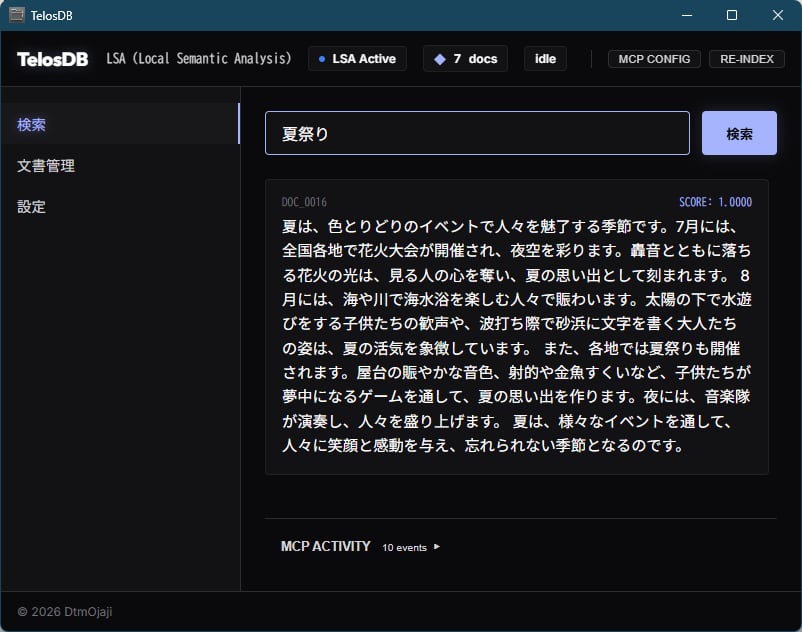
Task: Focus the search field containing 夏祭り
Action: [477, 133]
